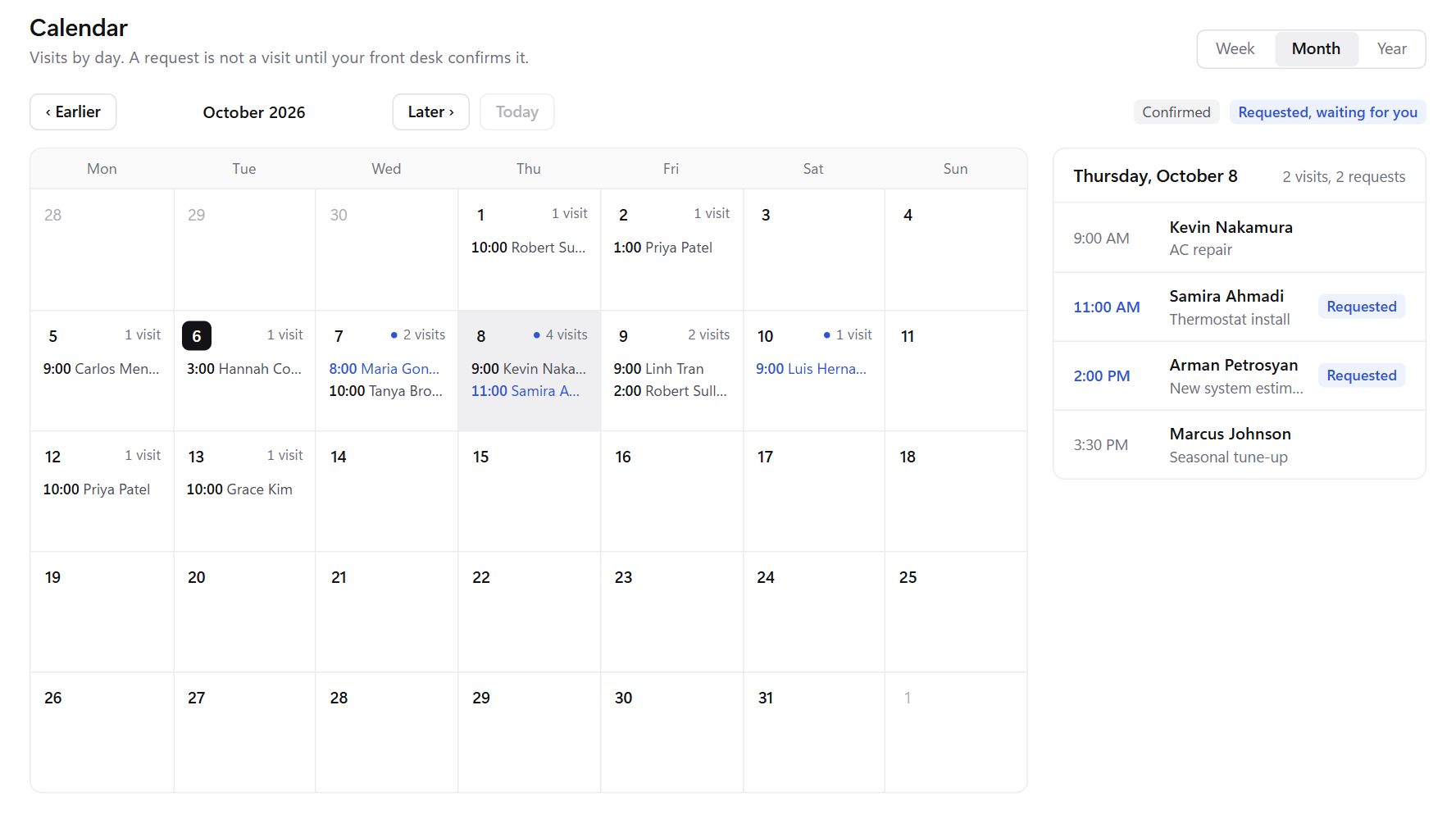This screenshot has height=819, width=1456.
Task: Switch to Year view
Action: pyautogui.click(x=1391, y=49)
